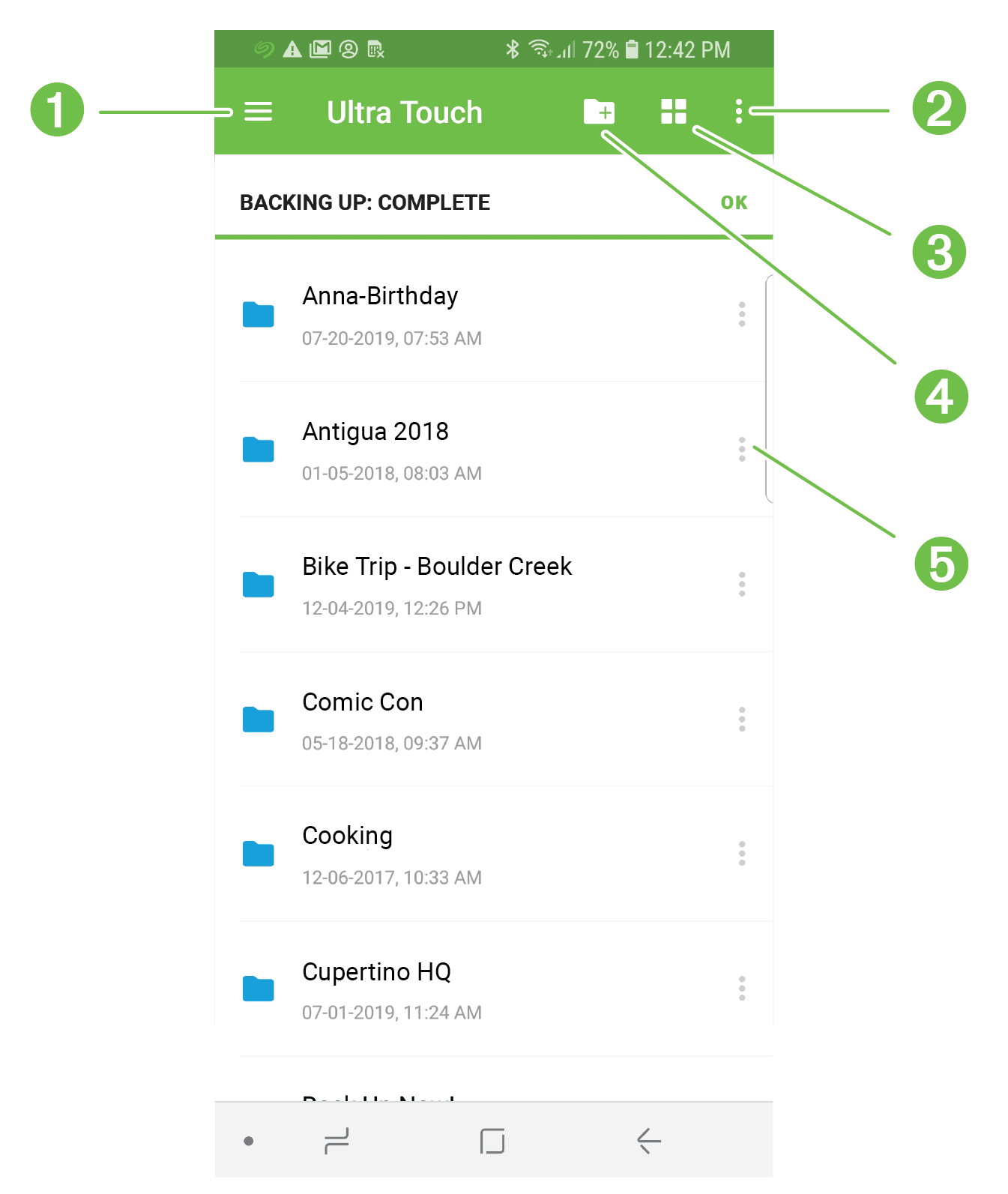Show more options for Comic Con
1008x1194 pixels.
pyautogui.click(x=742, y=719)
